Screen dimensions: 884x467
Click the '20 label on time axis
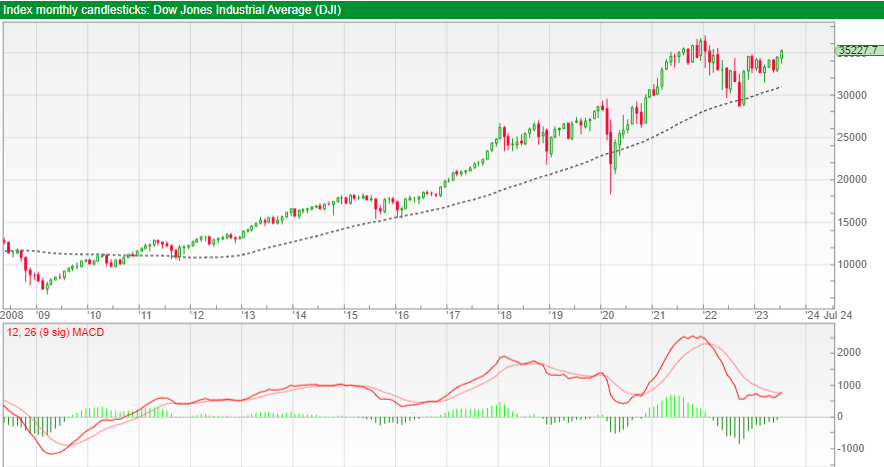click(x=607, y=315)
